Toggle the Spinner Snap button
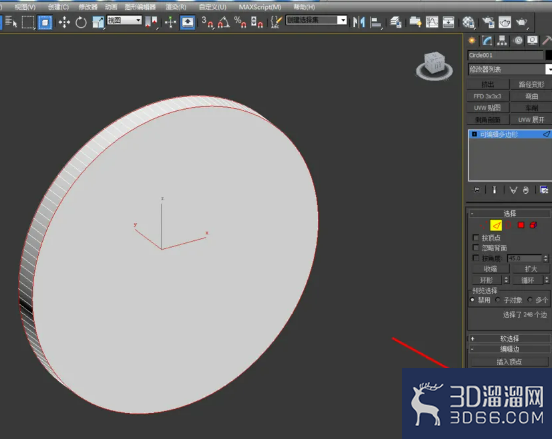The height and width of the screenshot is (439, 552). [x=257, y=22]
